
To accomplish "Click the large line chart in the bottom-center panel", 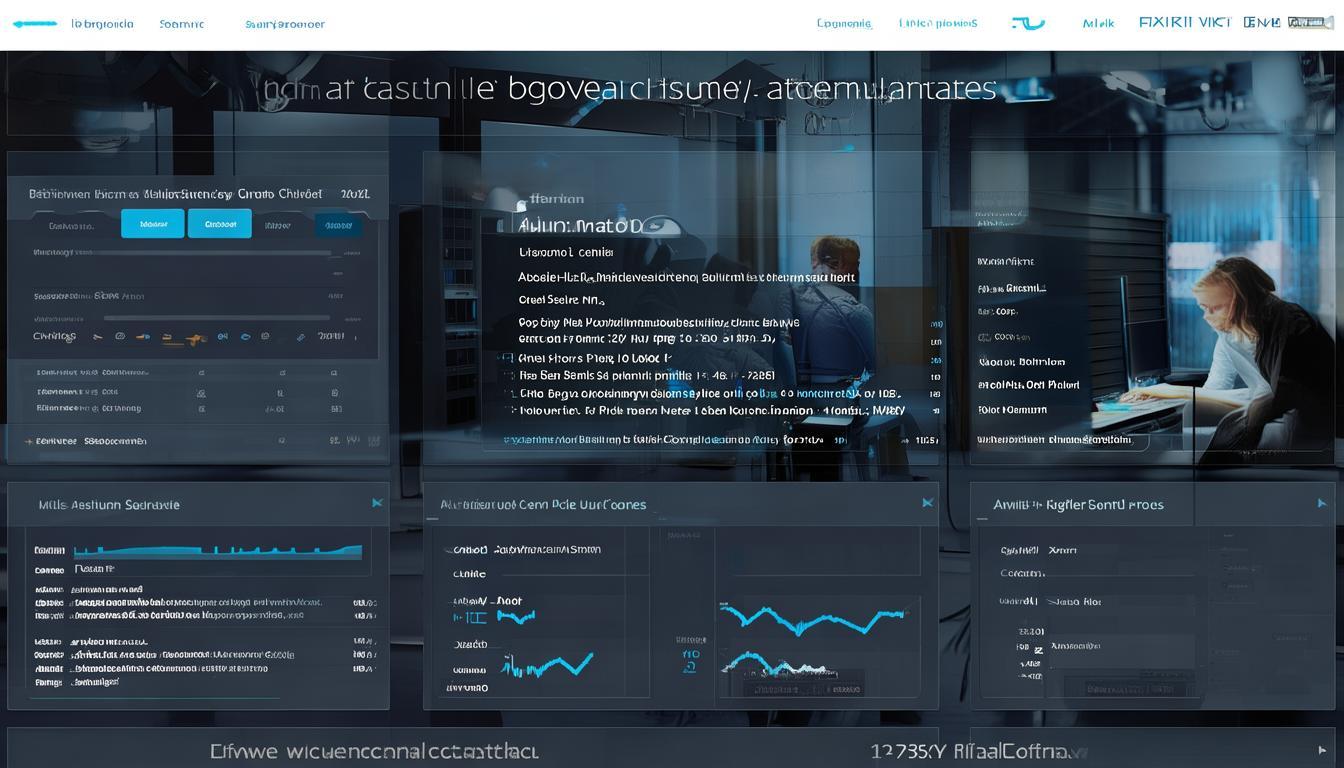I will 812,620.
